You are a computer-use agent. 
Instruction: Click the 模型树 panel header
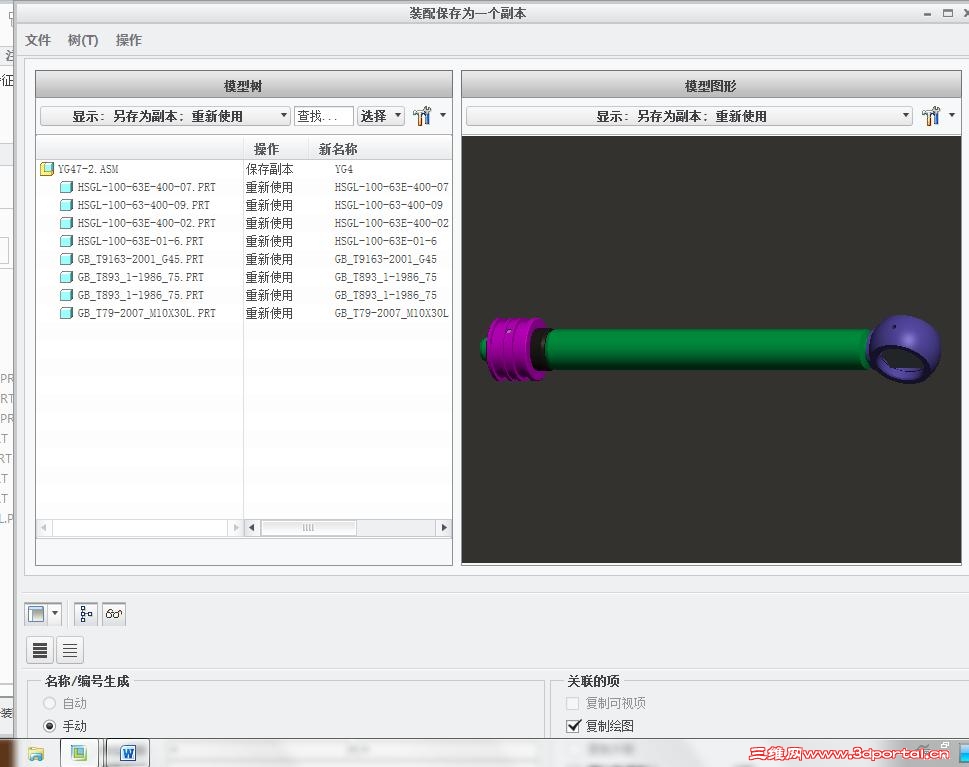tap(243, 85)
